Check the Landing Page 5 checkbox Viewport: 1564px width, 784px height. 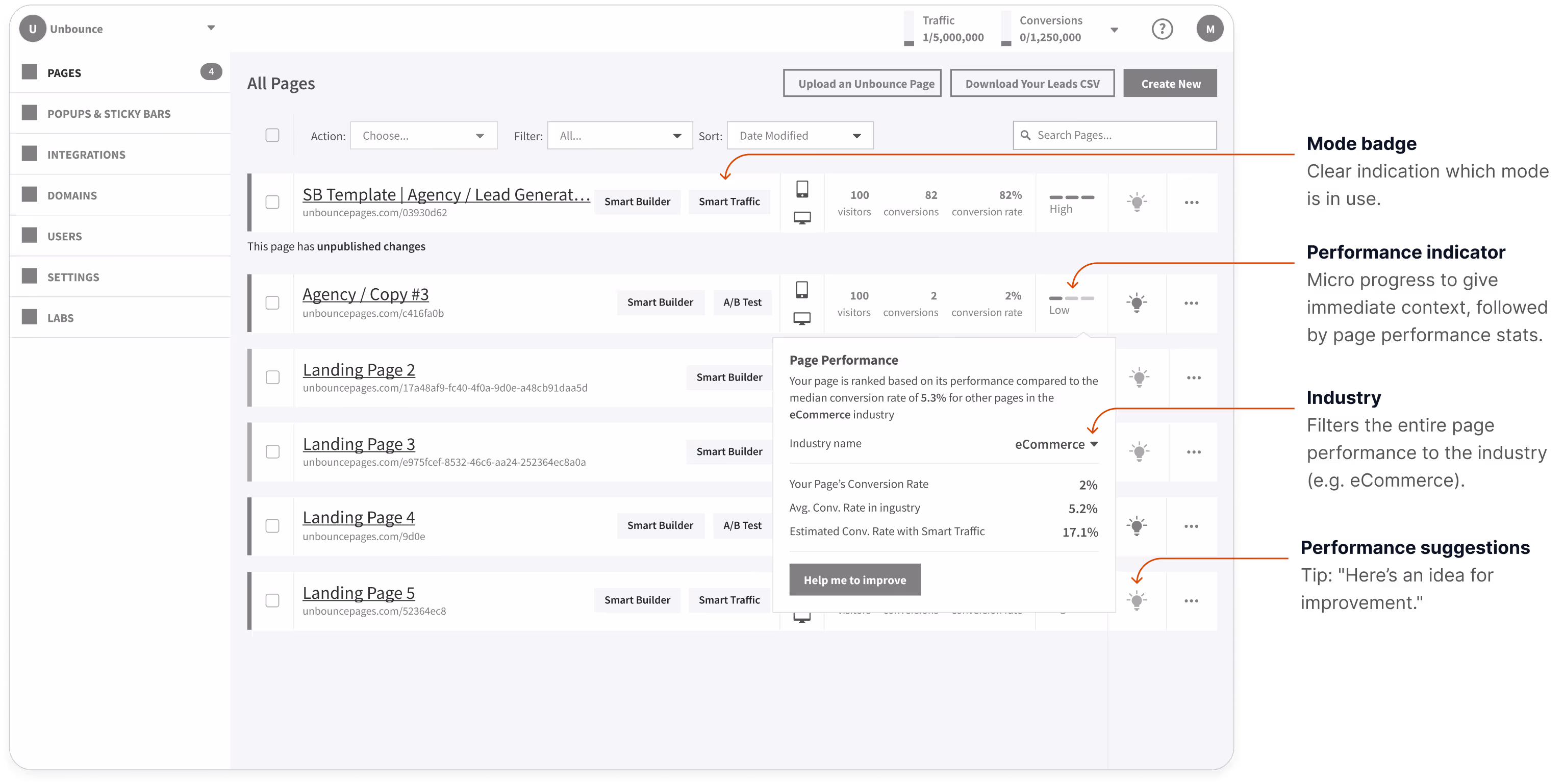[x=272, y=600]
